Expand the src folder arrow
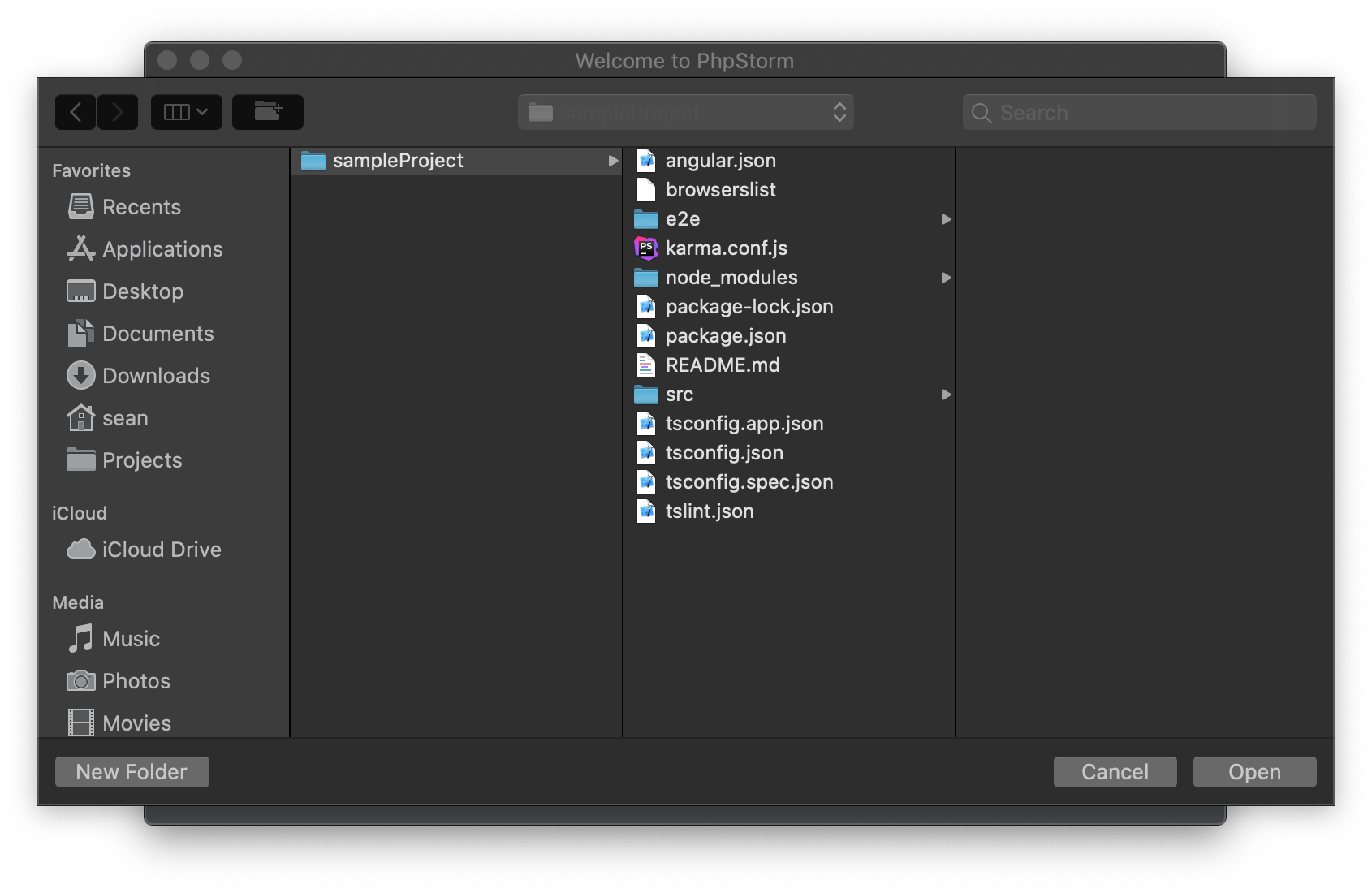The image size is (1372, 893). (946, 395)
